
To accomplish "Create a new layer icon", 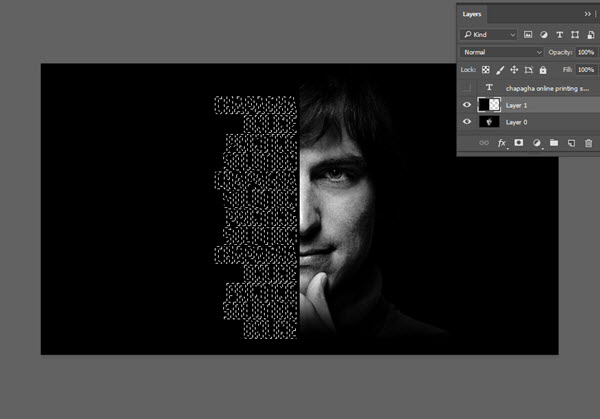I will 571,143.
